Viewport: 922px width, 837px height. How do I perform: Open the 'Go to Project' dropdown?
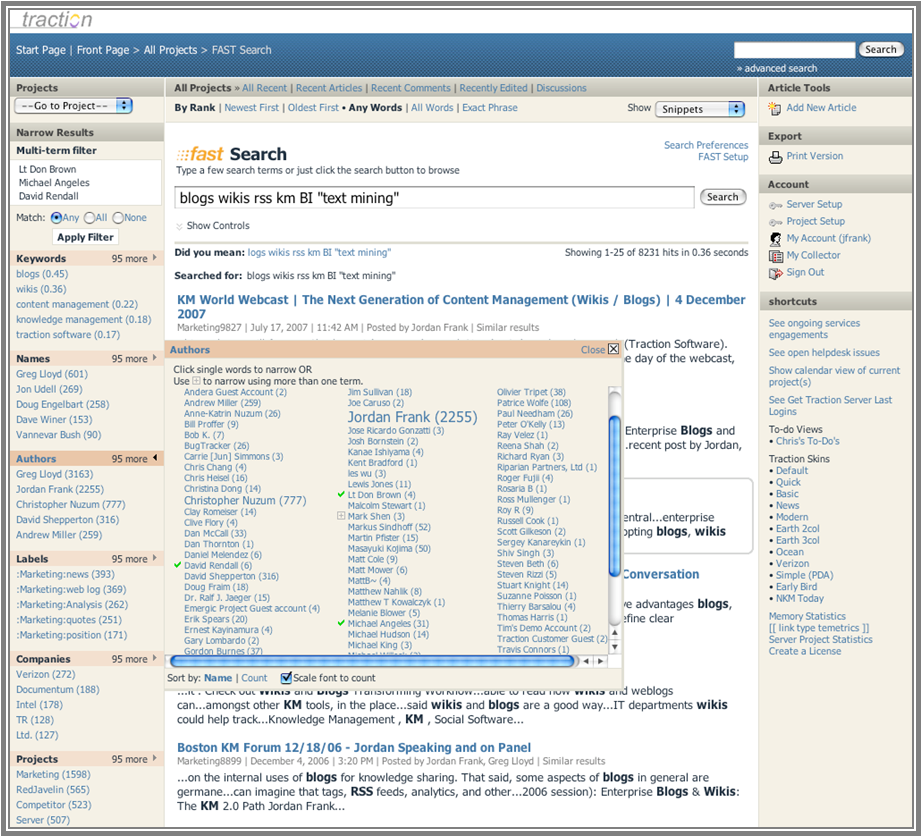73,106
